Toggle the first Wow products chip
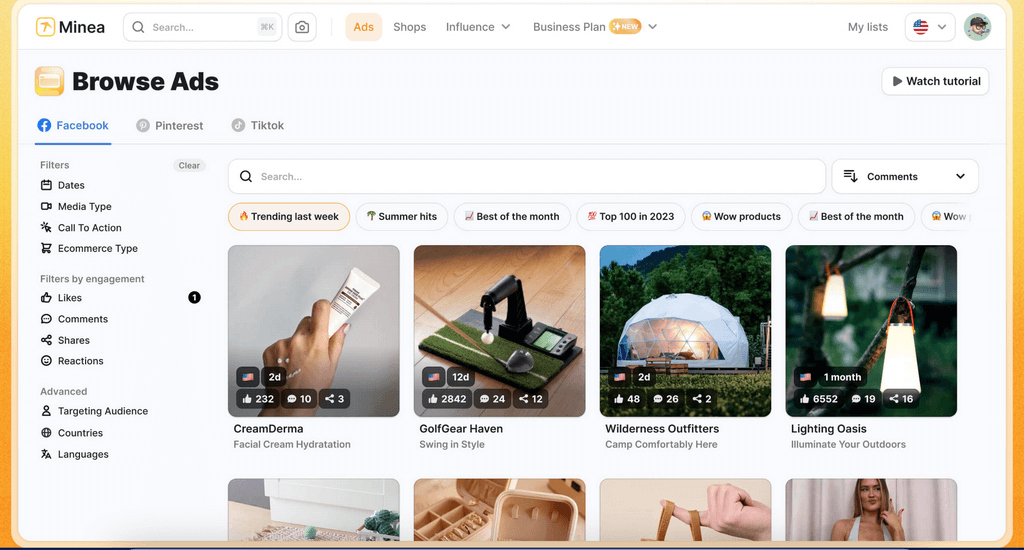The width and height of the screenshot is (1024, 550). tap(741, 216)
